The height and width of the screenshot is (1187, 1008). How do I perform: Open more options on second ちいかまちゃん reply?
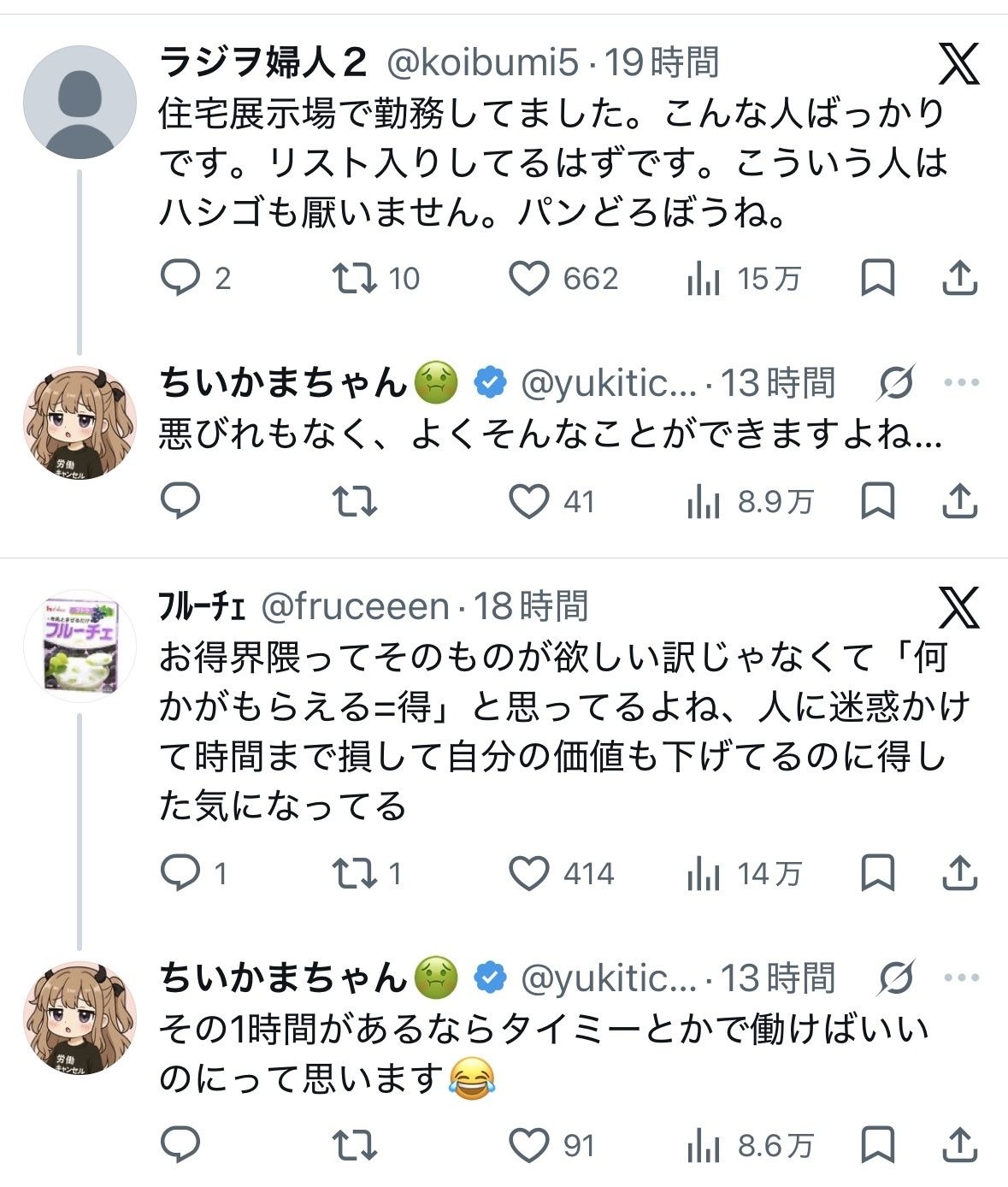tap(962, 977)
